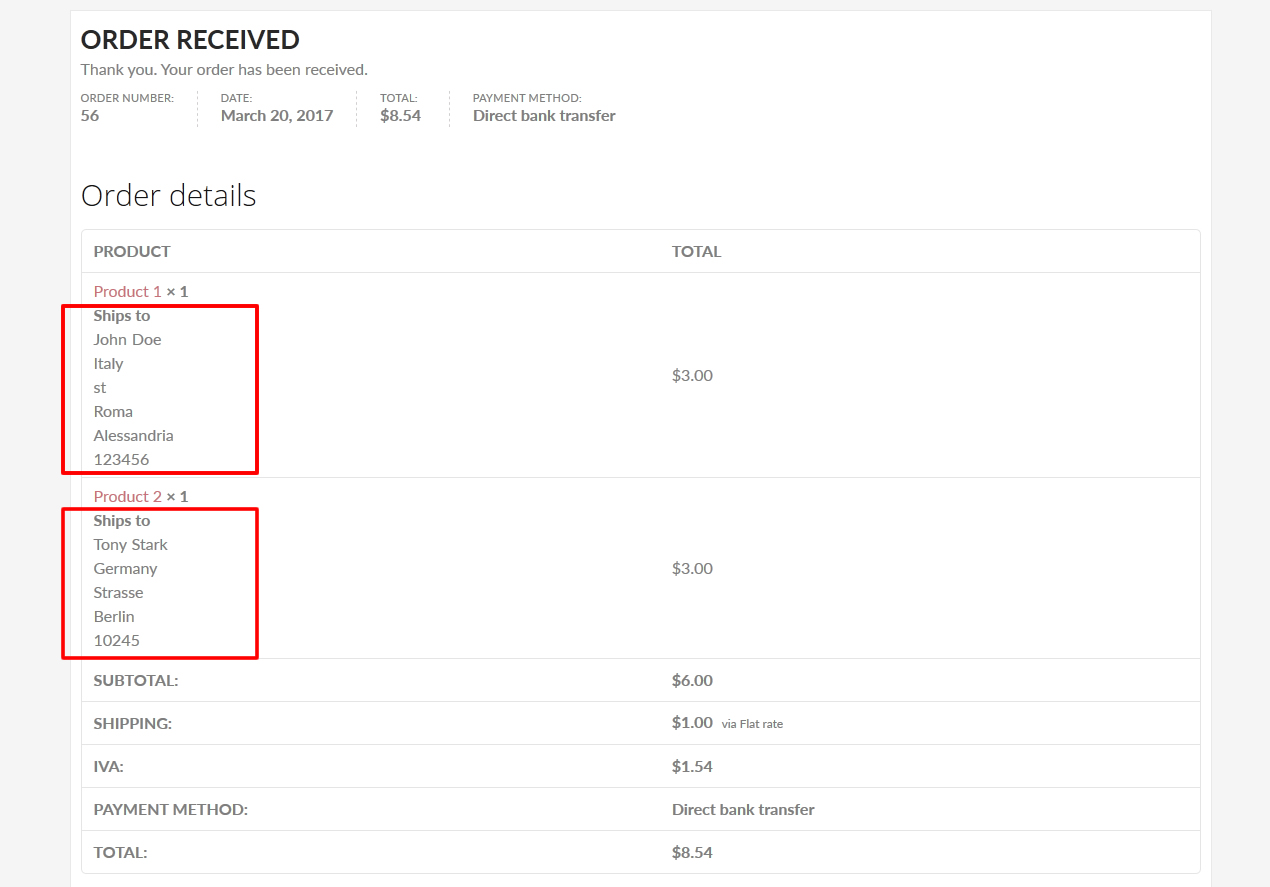Viewport: 1270px width, 887px height.
Task: Click the $6.00 subtotal amount
Action: (x=692, y=680)
